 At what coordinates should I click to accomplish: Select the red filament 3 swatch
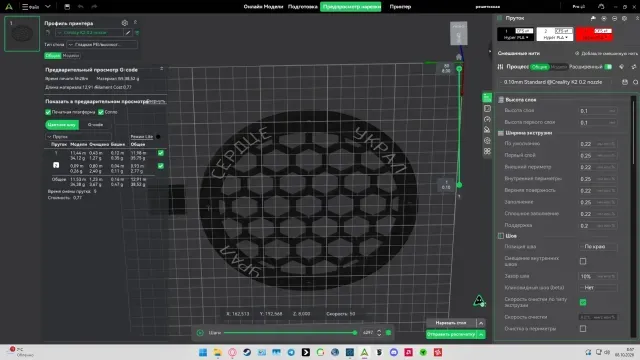(594, 34)
